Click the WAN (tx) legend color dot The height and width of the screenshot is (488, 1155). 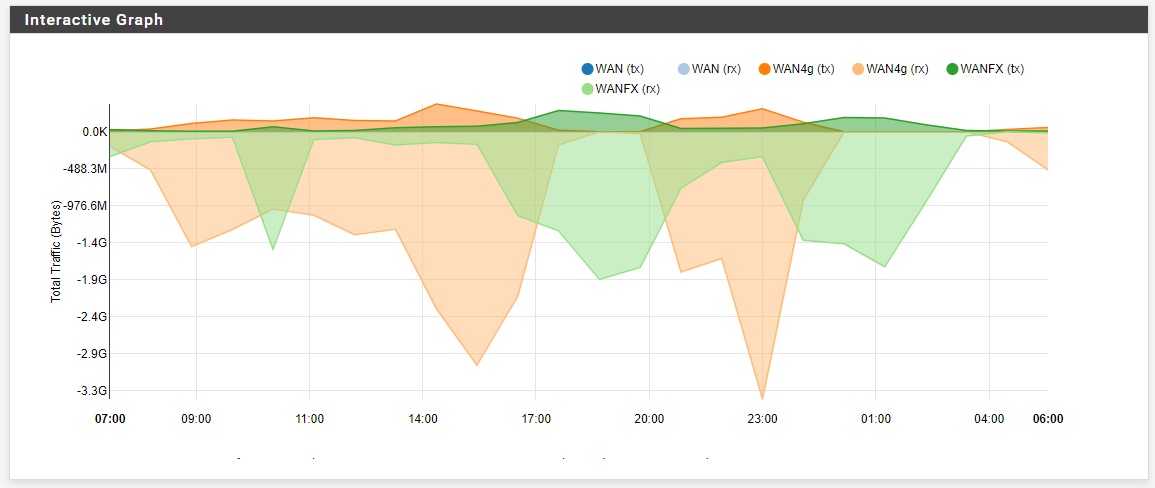click(x=587, y=69)
